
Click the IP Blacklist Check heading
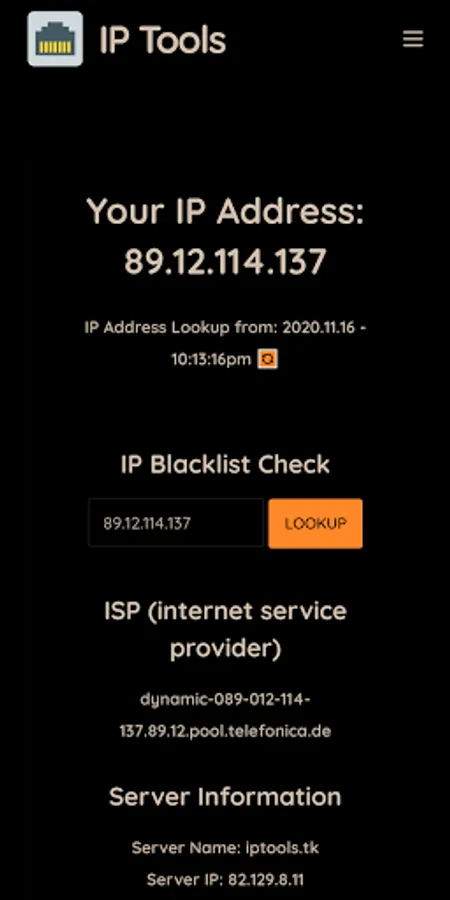(225, 464)
